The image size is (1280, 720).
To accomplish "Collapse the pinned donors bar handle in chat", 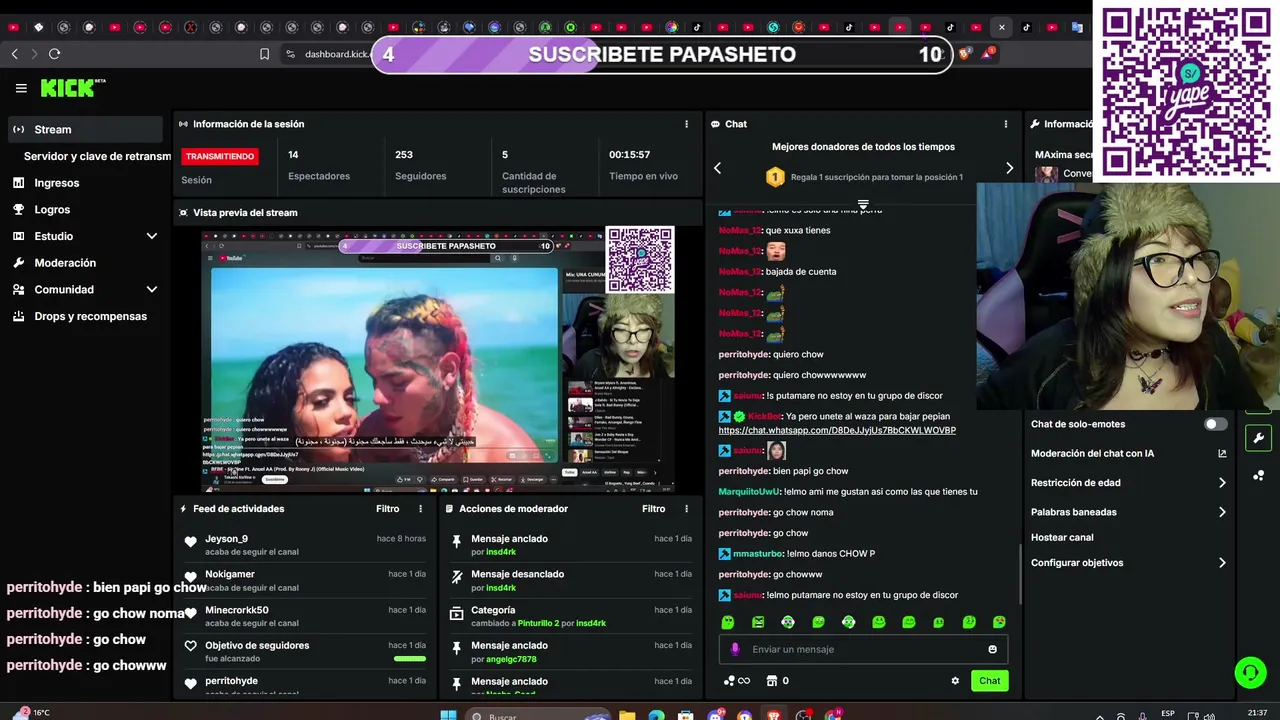I will tap(863, 204).
